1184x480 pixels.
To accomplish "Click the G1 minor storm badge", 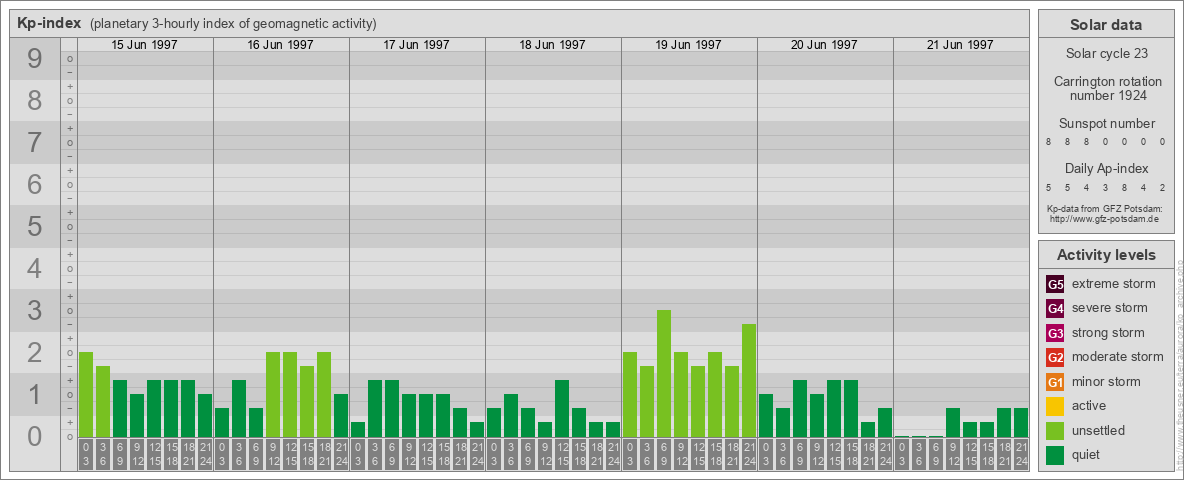I will [1056, 382].
